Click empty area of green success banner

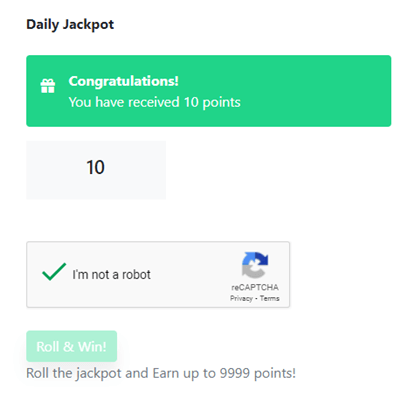point(317,91)
